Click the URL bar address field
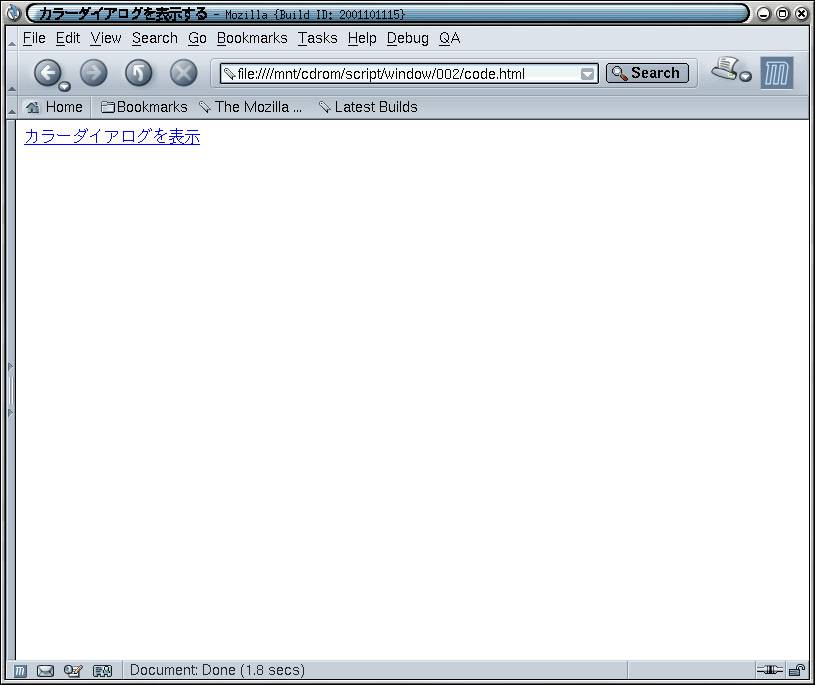The image size is (815, 685). pos(407,74)
